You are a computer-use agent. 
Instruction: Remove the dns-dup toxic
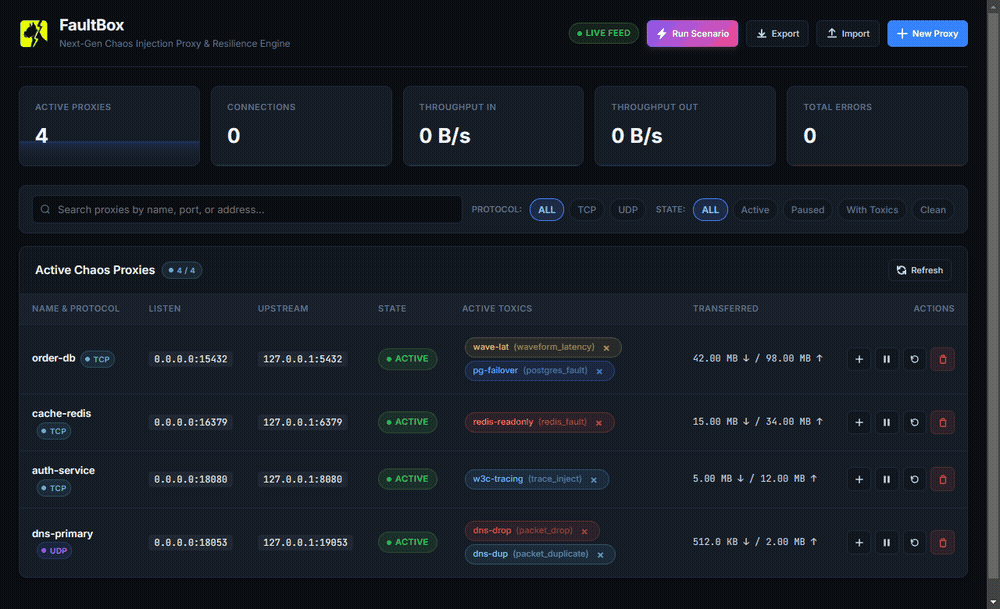coord(600,555)
